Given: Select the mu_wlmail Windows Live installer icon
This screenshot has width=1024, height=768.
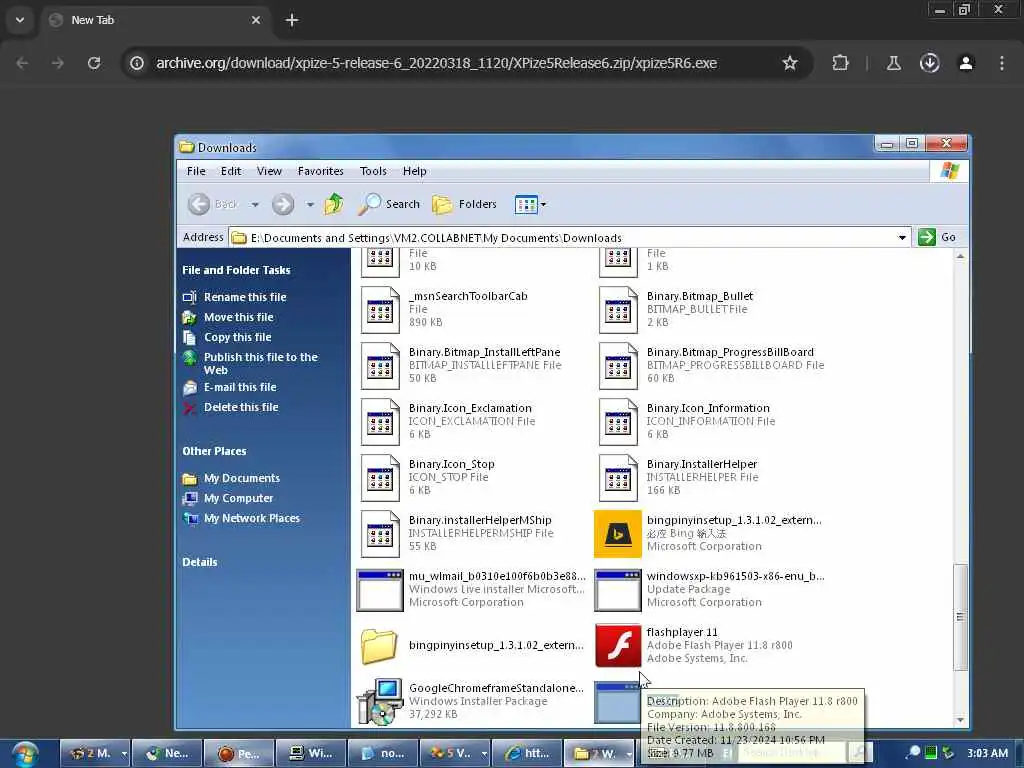Looking at the screenshot, I should (379, 590).
